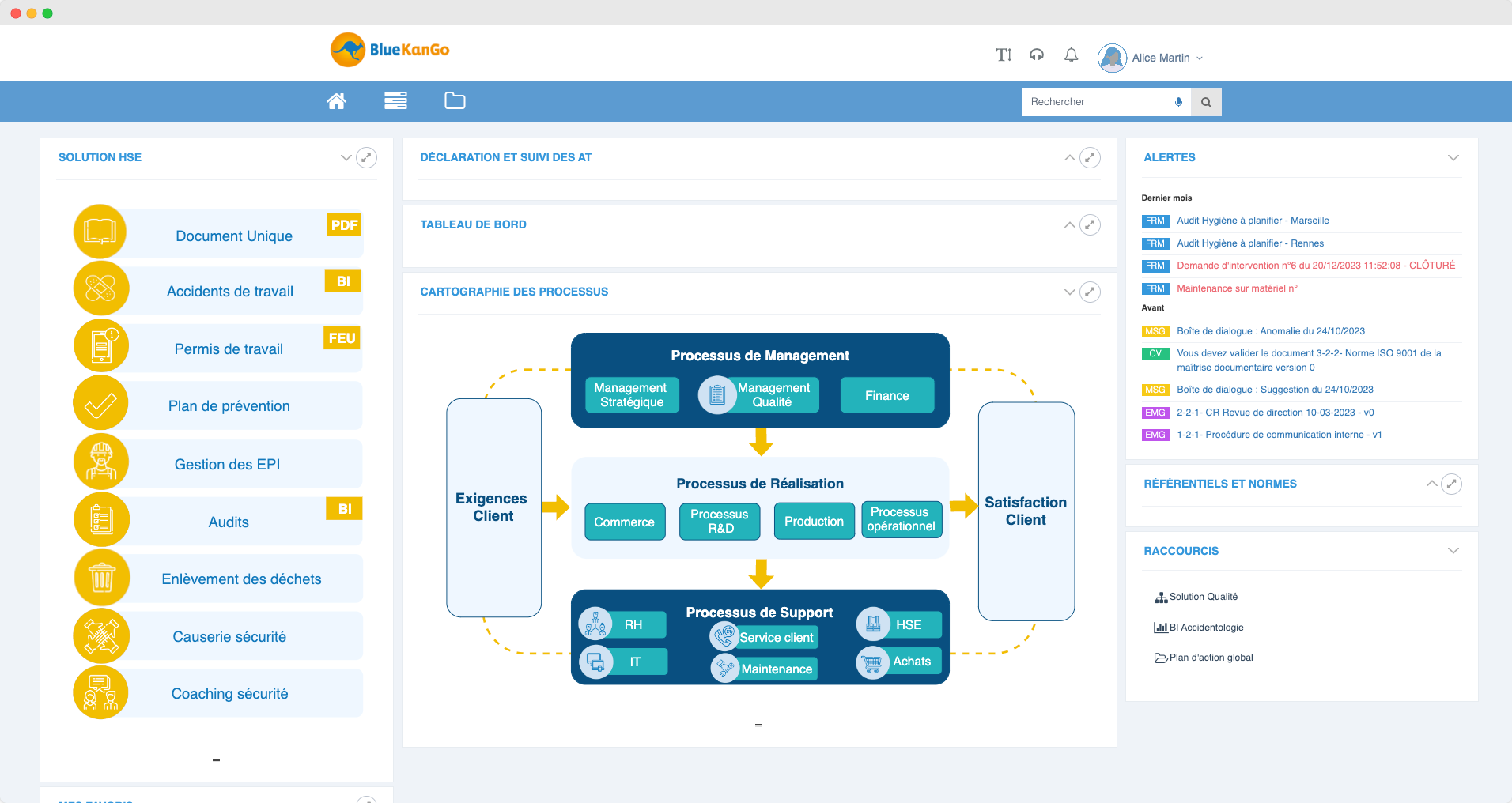
Task: Click the Plan de prévention checkmark icon
Action: 100,403
